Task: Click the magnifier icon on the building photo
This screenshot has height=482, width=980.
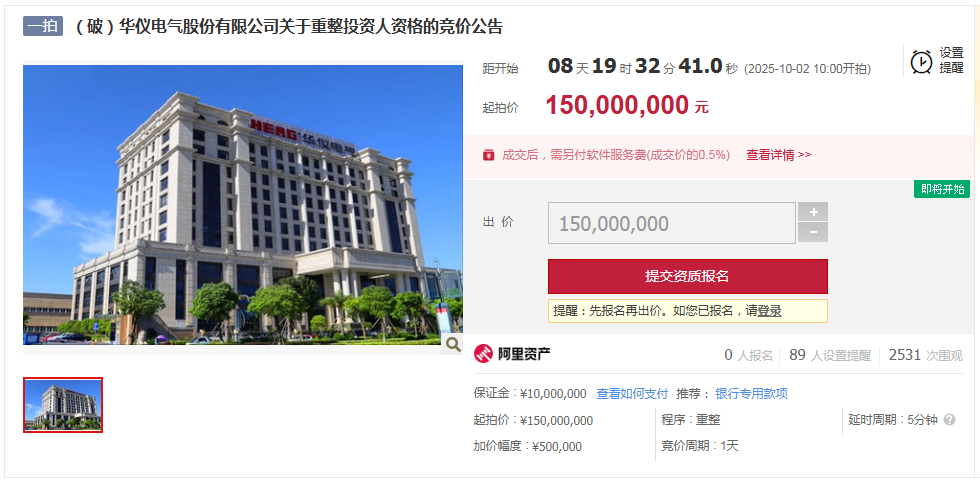Action: tap(452, 344)
